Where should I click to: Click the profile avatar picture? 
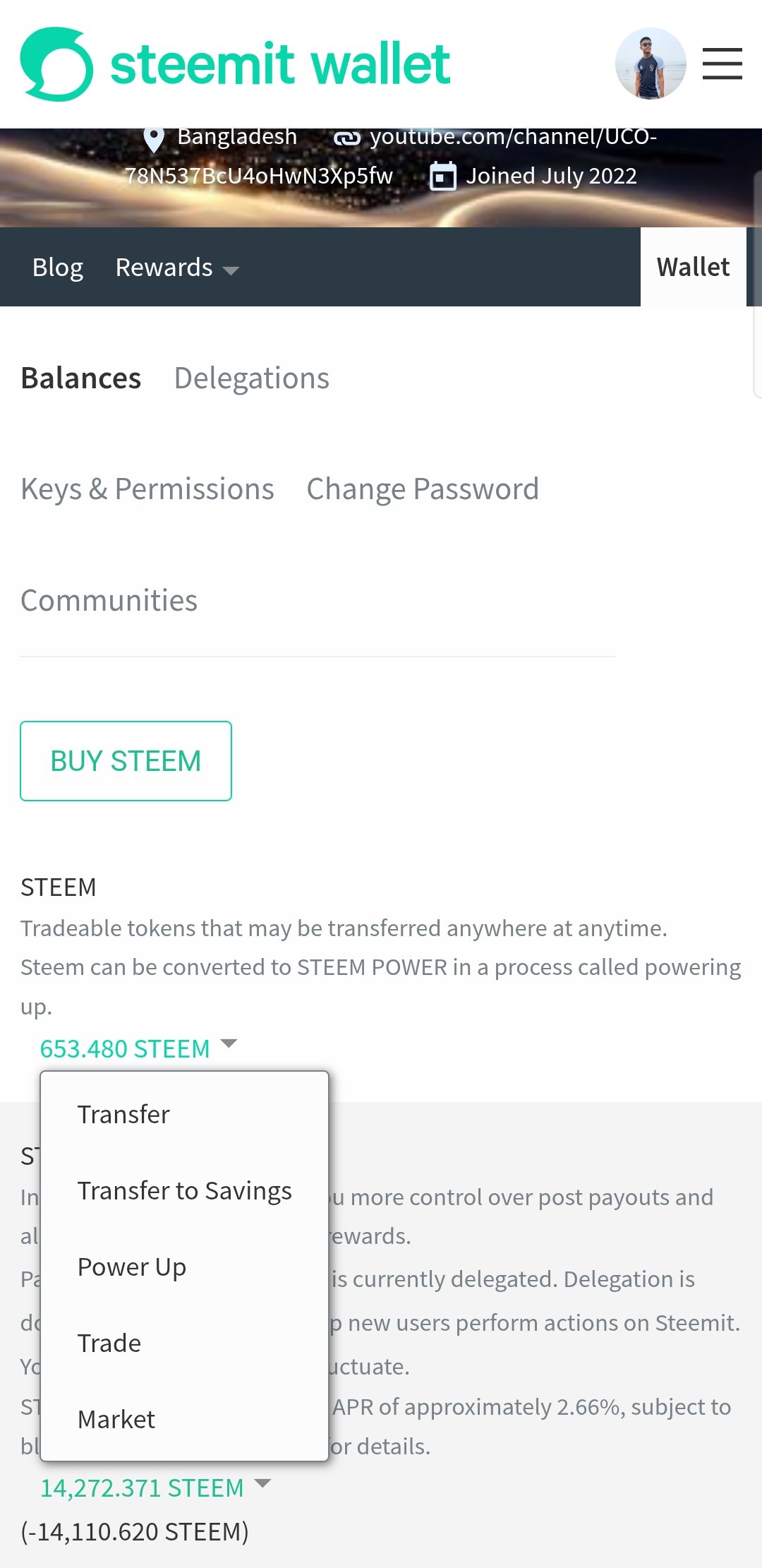(x=651, y=64)
